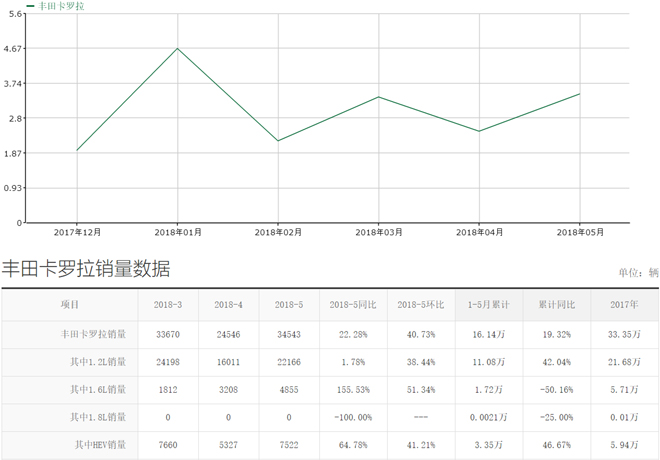The width and height of the screenshot is (660, 460).
Task: Click the -100.00% cell
Action: coord(353,417)
